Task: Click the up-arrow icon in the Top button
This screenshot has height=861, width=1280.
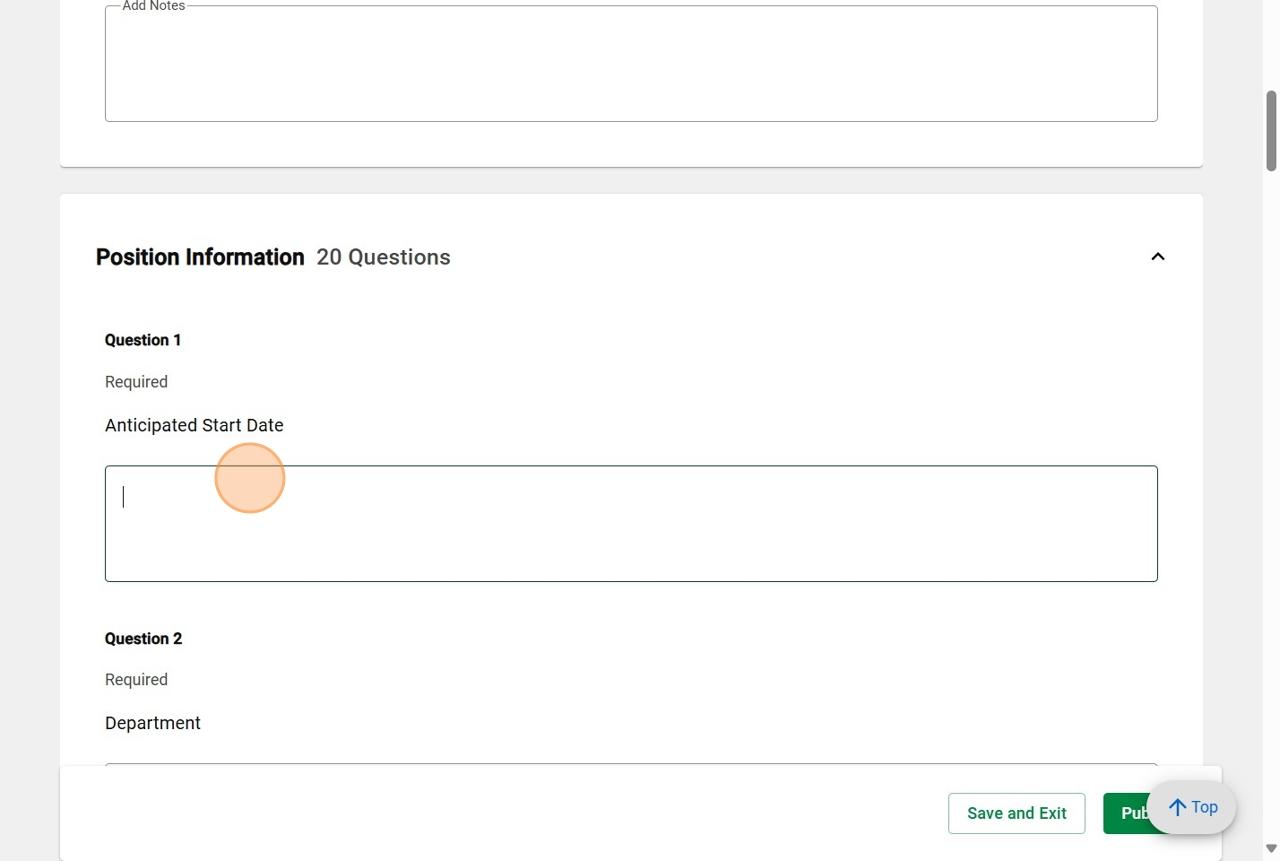Action: pos(1178,808)
